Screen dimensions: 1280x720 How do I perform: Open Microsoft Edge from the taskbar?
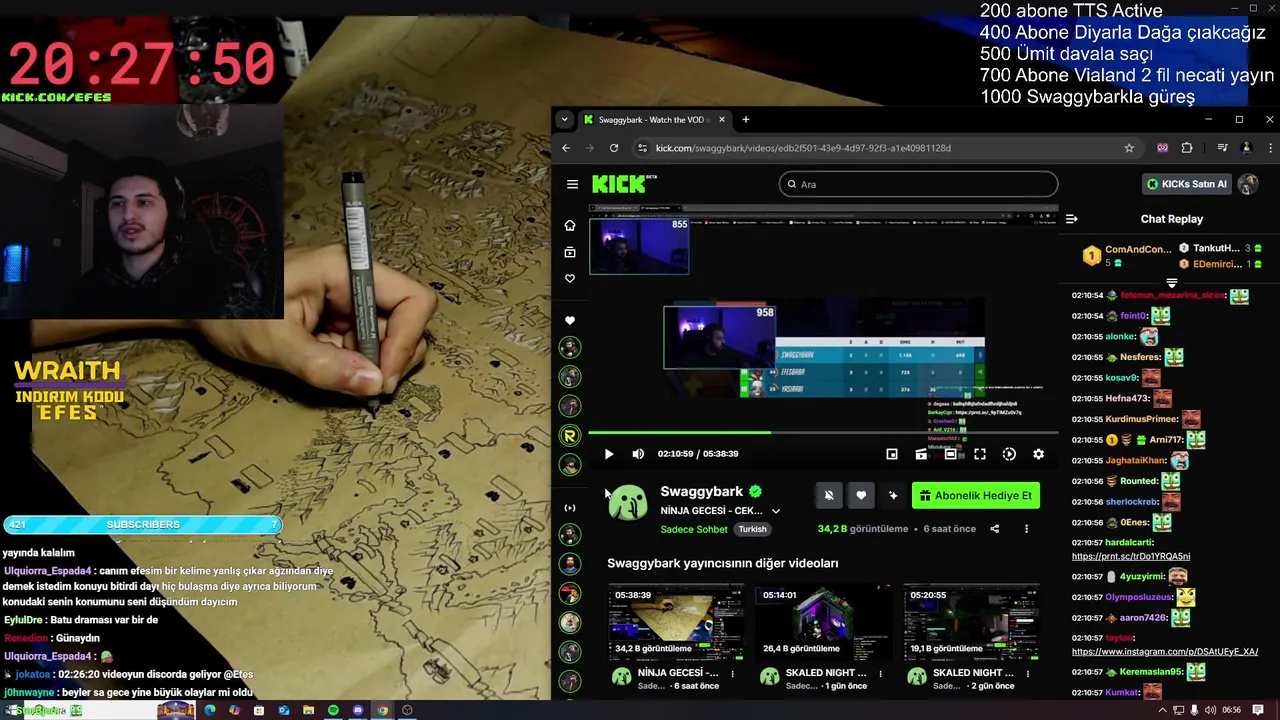[210, 711]
